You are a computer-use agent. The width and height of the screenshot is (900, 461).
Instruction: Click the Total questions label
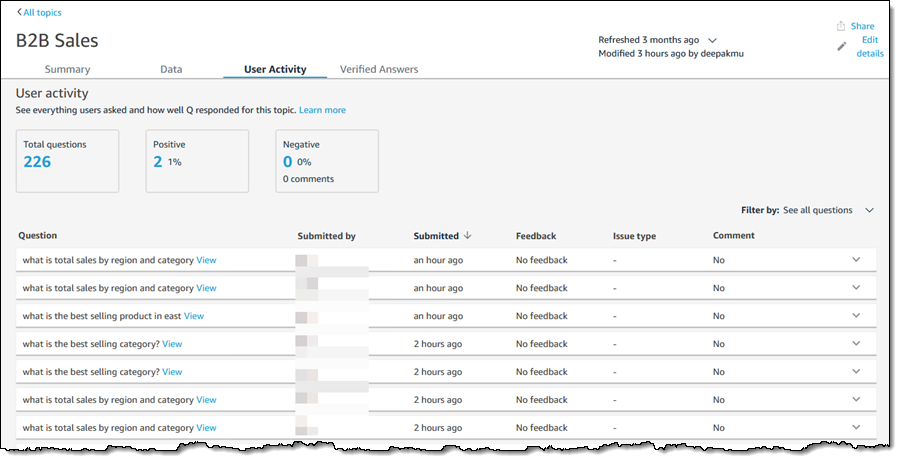55,145
